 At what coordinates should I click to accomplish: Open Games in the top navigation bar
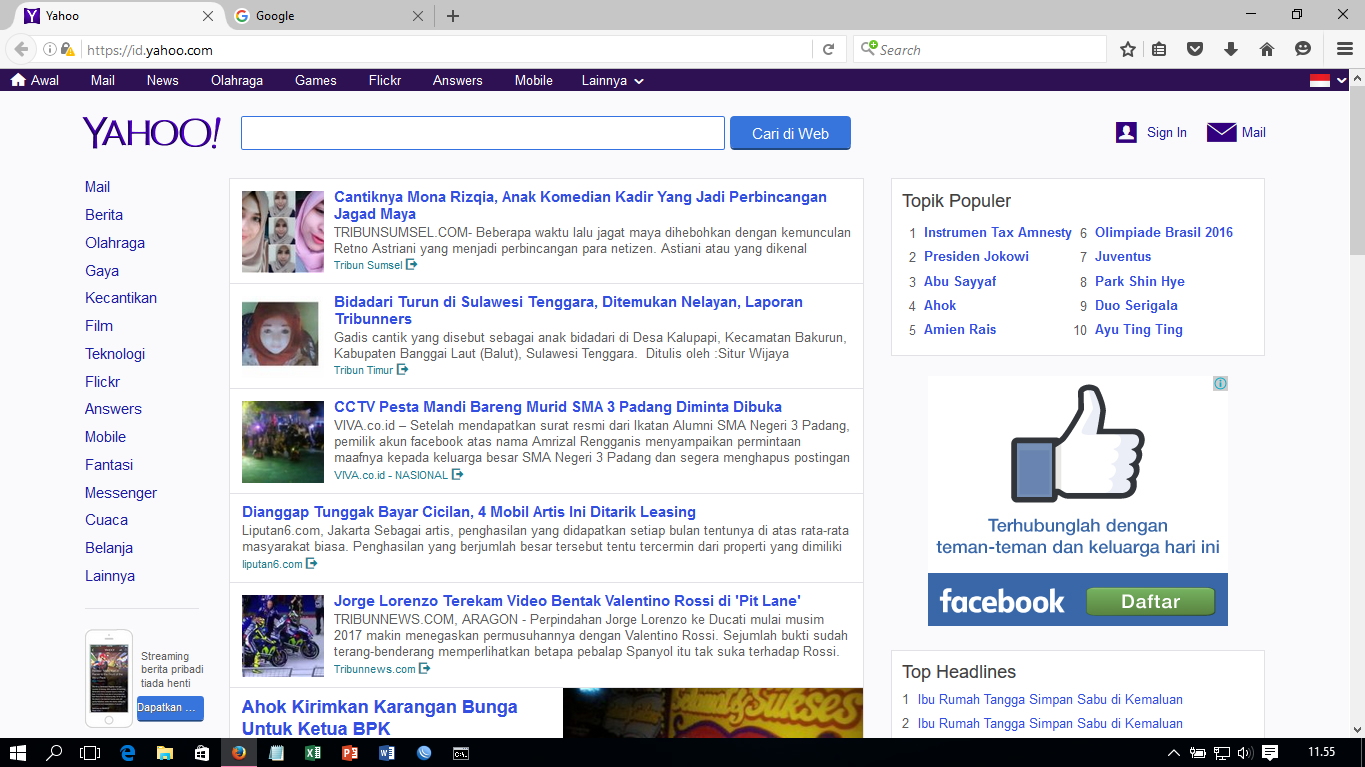coord(316,80)
